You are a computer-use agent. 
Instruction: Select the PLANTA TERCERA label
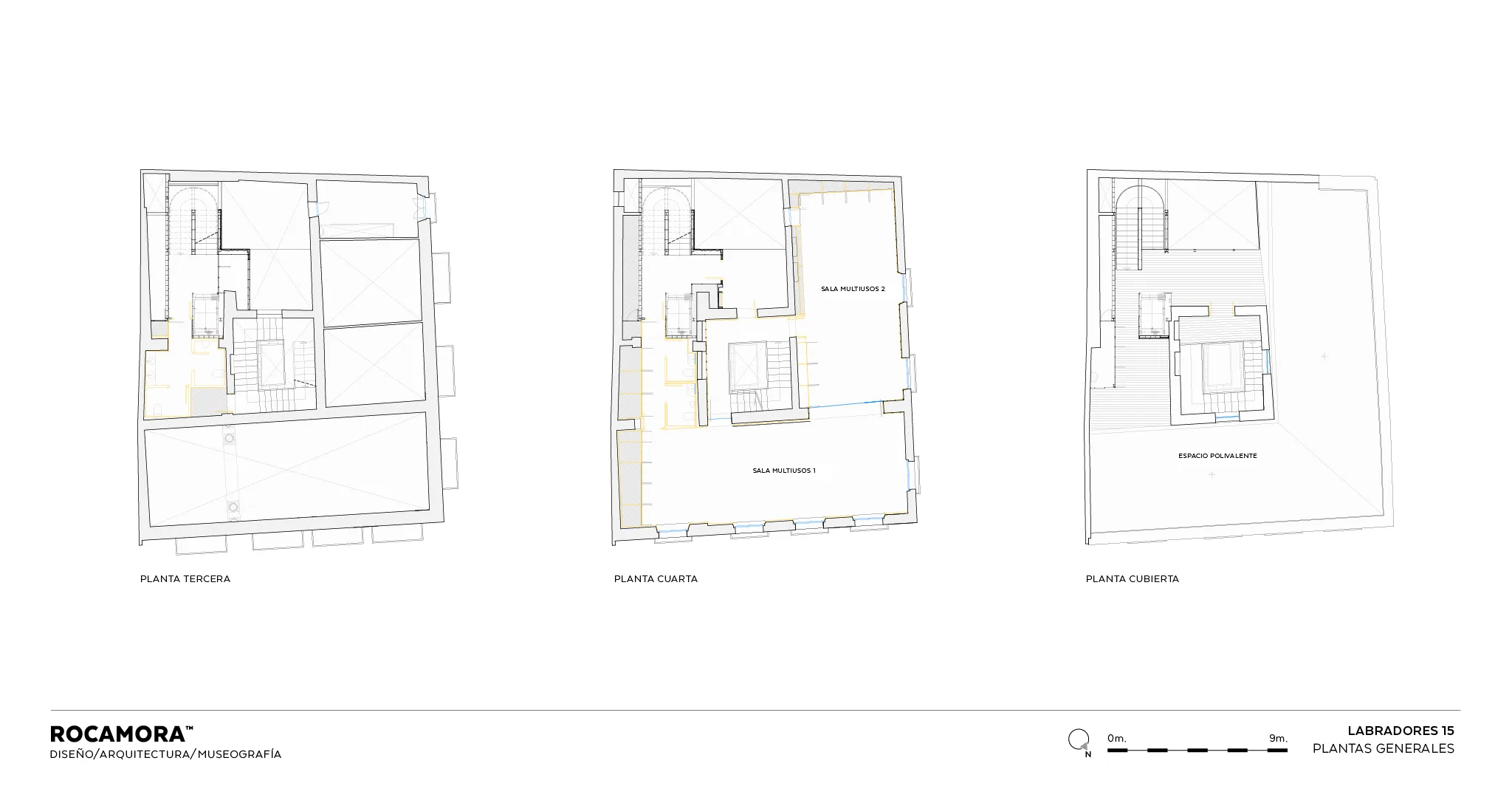pyautogui.click(x=185, y=579)
